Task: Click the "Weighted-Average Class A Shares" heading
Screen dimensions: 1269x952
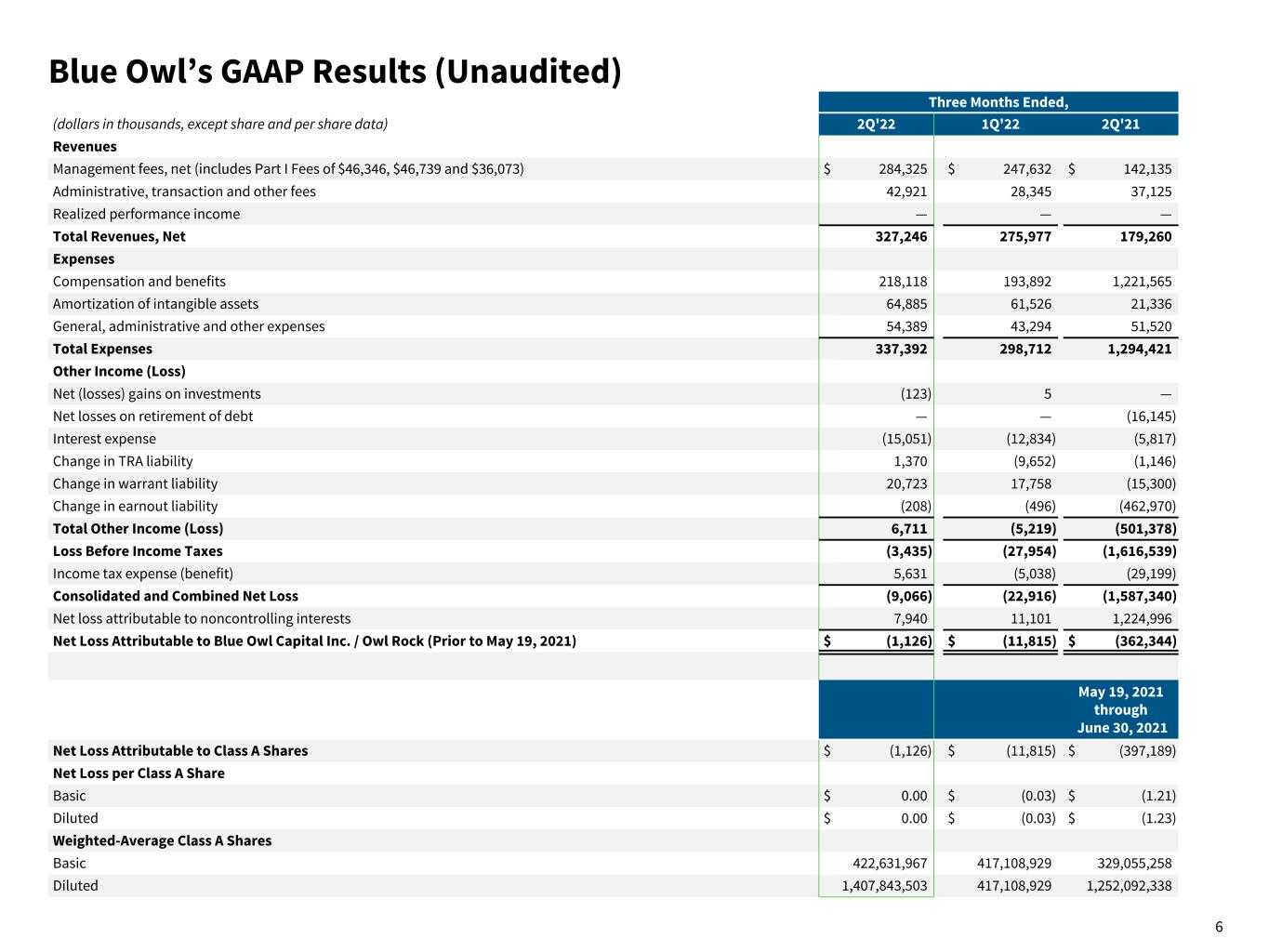Action: (162, 840)
